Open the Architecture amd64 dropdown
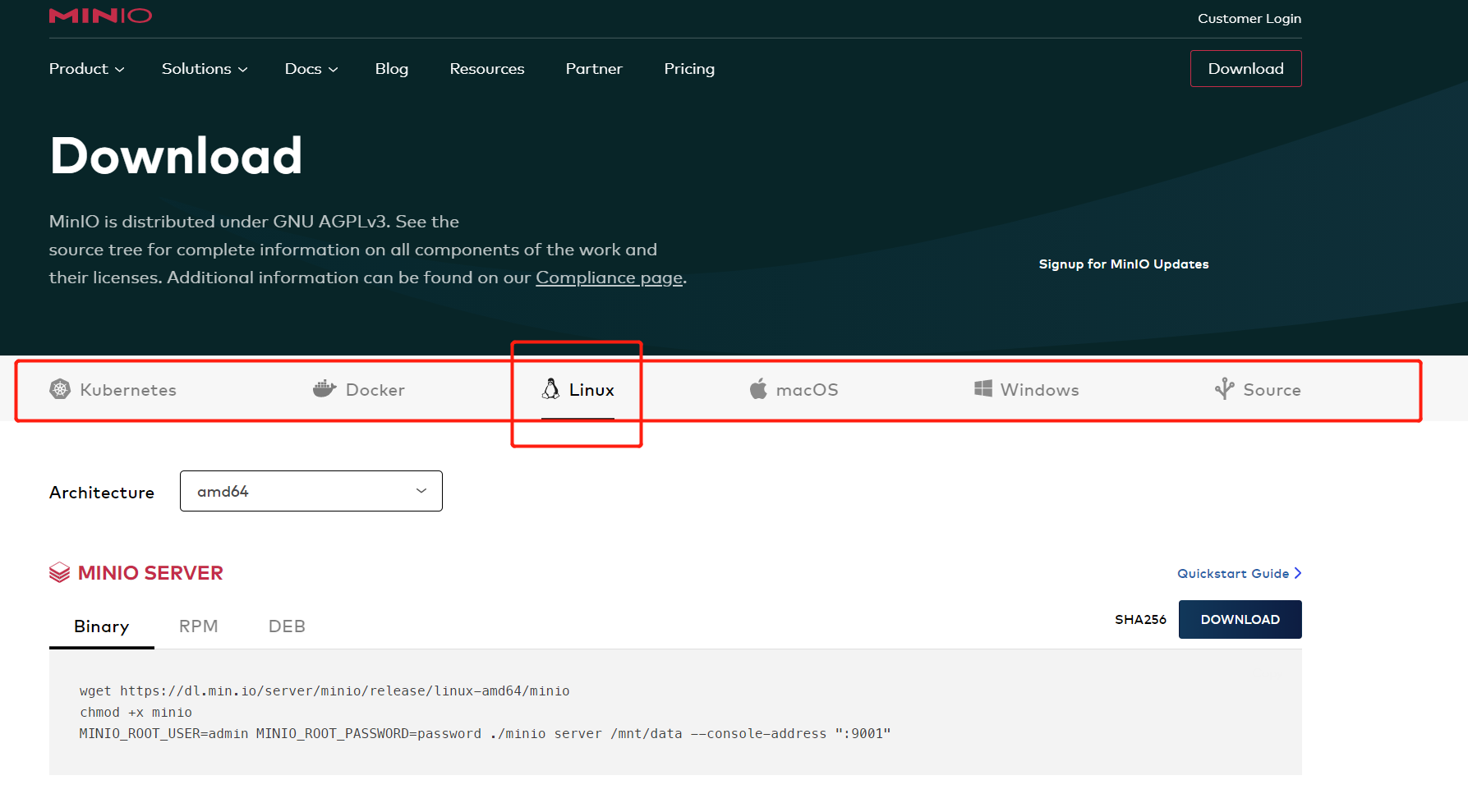Screen dimensions: 1468x812 point(311,491)
